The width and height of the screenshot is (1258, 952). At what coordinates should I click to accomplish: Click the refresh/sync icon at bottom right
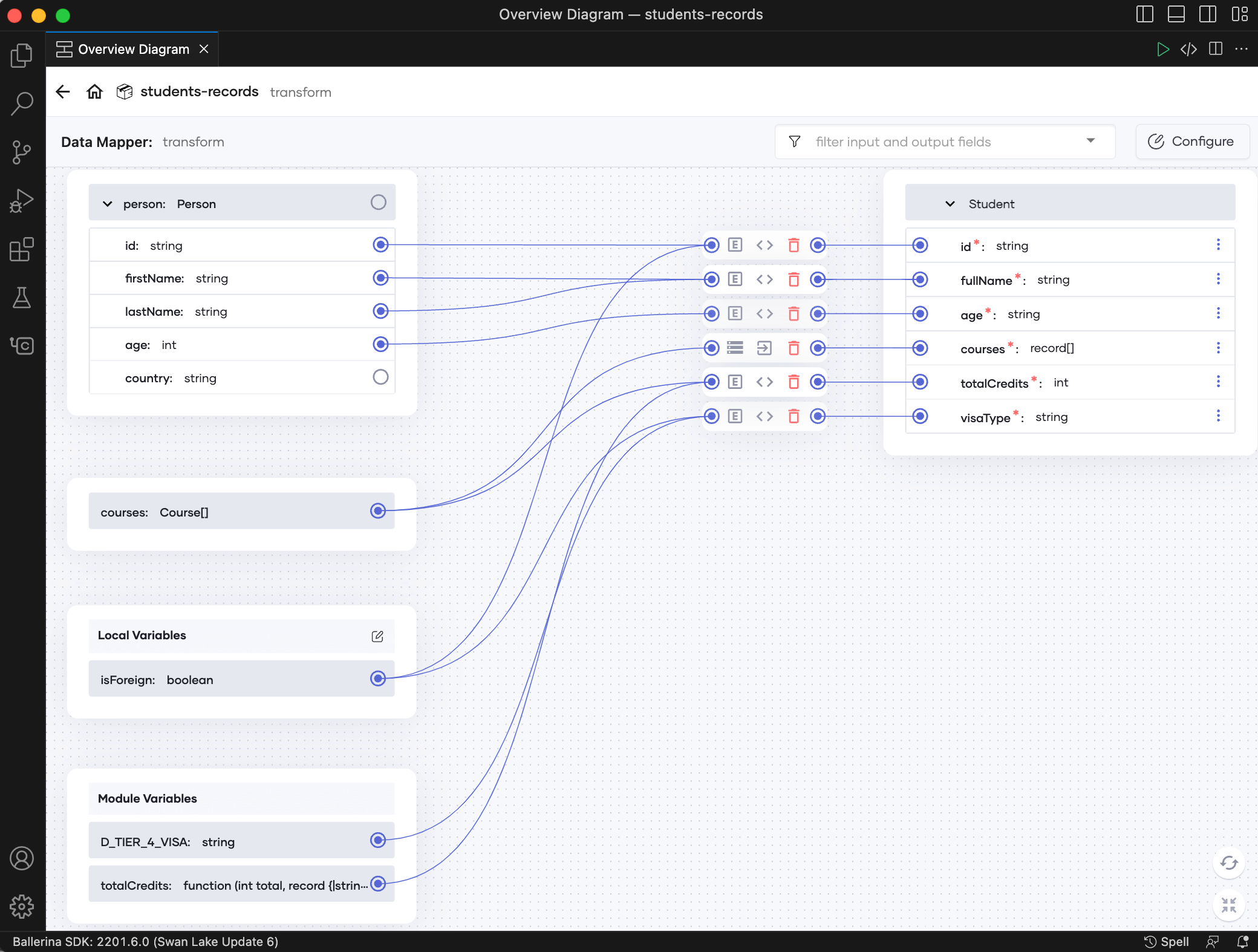pyautogui.click(x=1228, y=862)
